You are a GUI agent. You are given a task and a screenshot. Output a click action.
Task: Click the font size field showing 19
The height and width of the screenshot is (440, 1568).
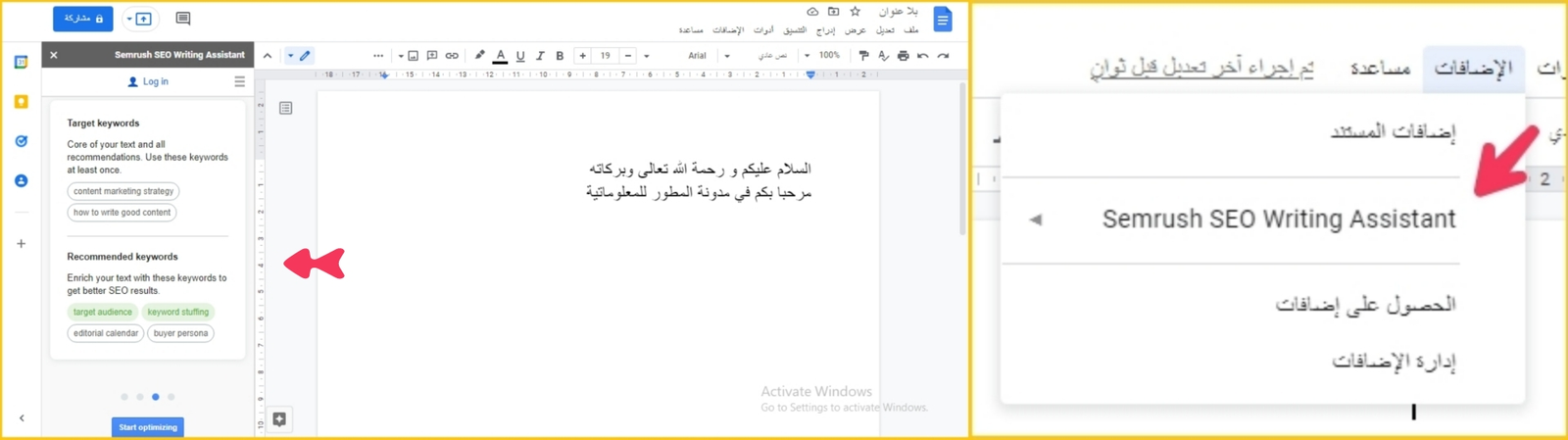[x=605, y=56]
